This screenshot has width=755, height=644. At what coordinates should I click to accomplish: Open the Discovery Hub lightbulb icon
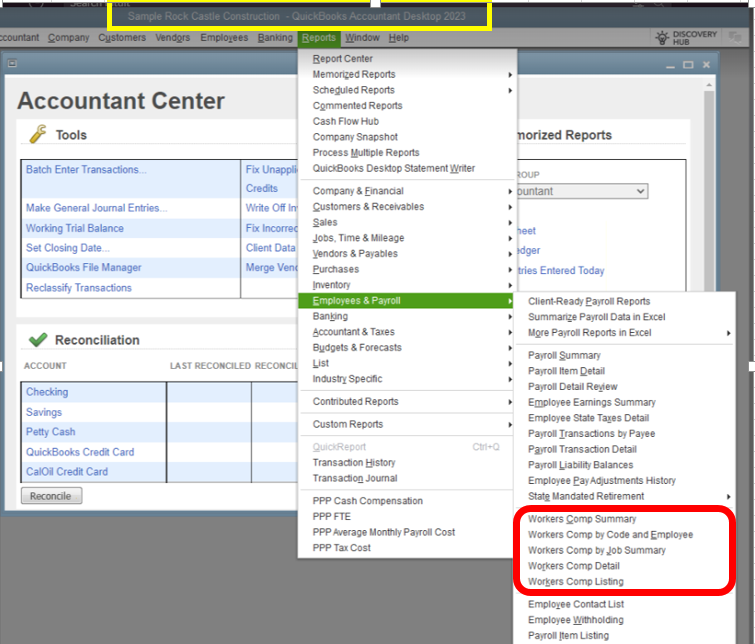(x=662, y=38)
